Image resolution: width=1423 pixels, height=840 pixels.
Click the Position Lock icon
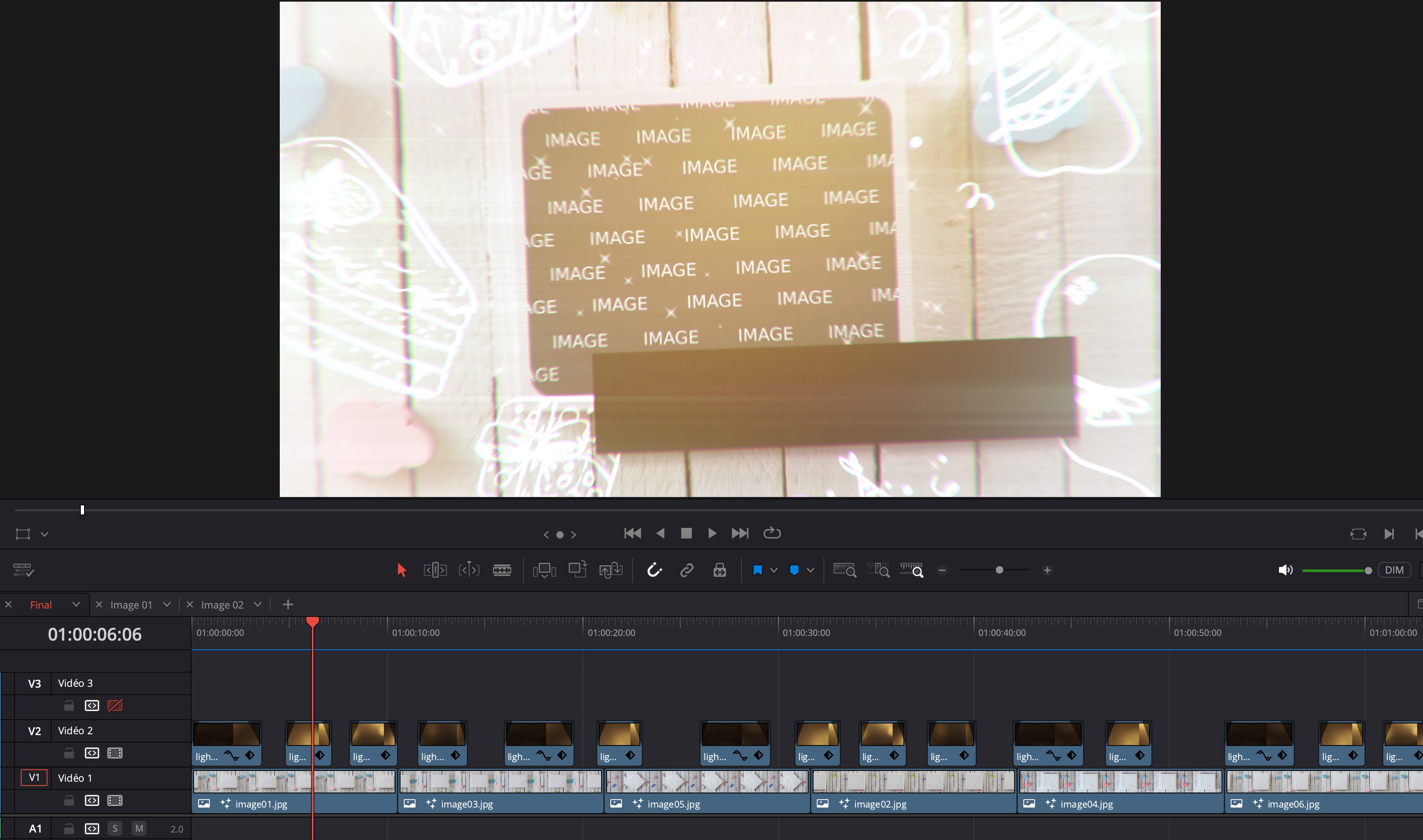[x=719, y=570]
